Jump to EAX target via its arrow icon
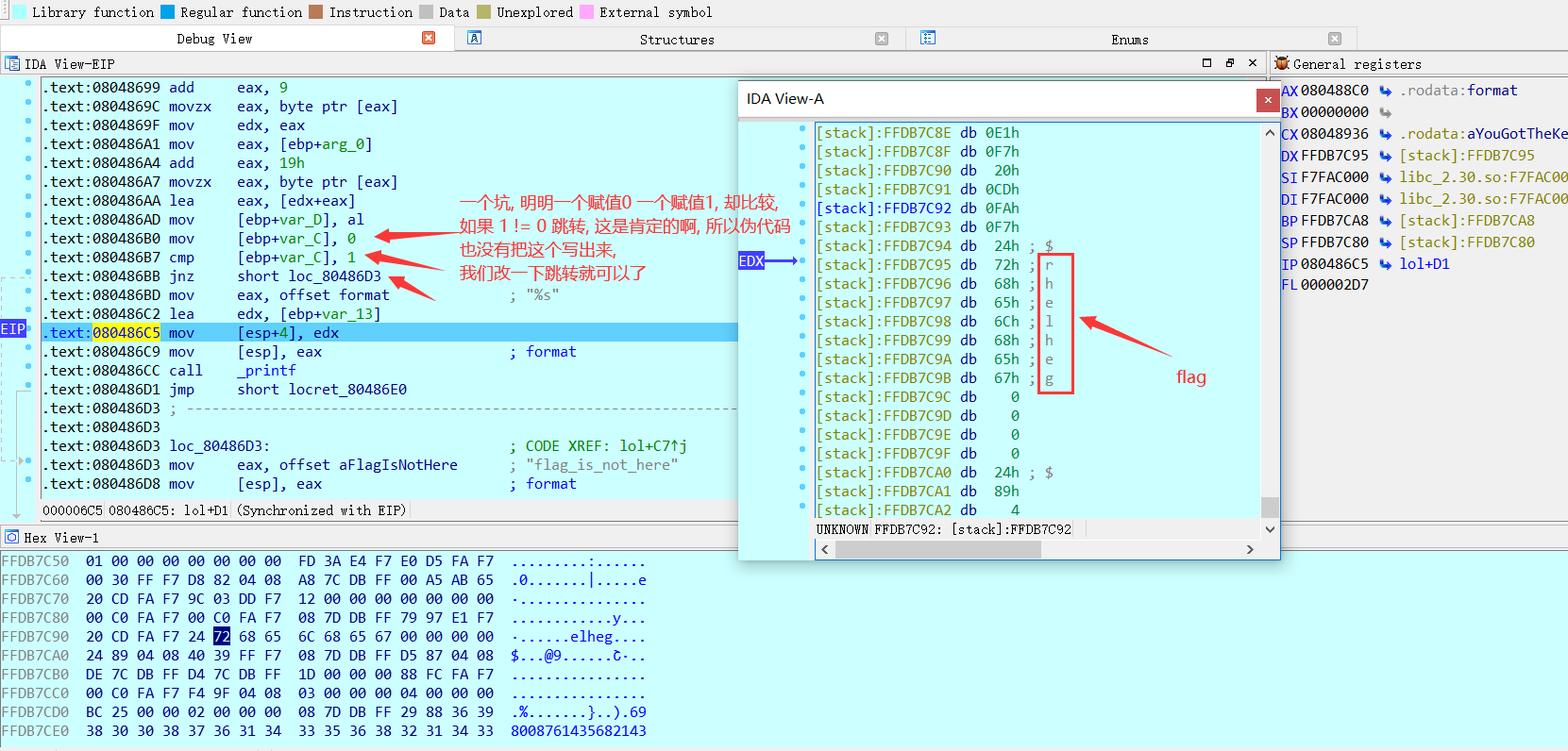The height and width of the screenshot is (751, 1568). coord(1386,91)
